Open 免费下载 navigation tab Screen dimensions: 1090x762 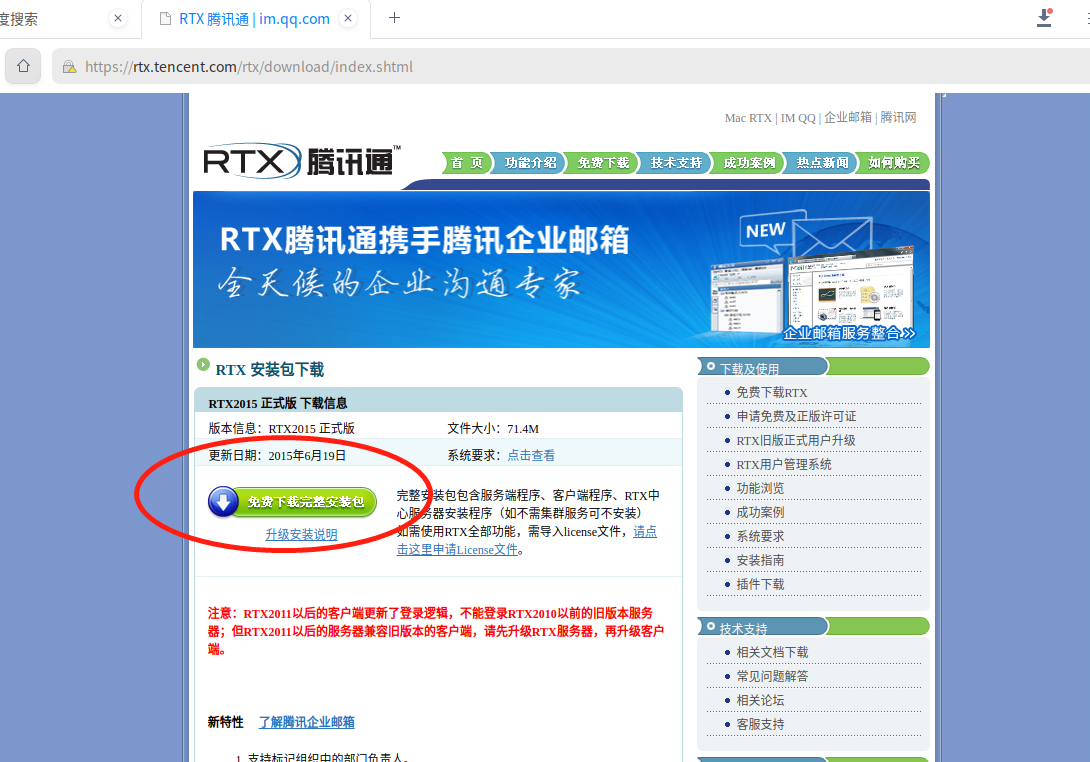pyautogui.click(x=603, y=163)
